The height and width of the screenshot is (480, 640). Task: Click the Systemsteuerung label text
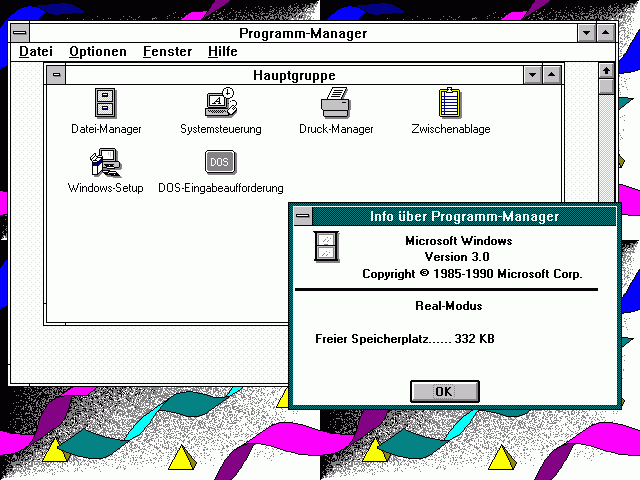(221, 129)
